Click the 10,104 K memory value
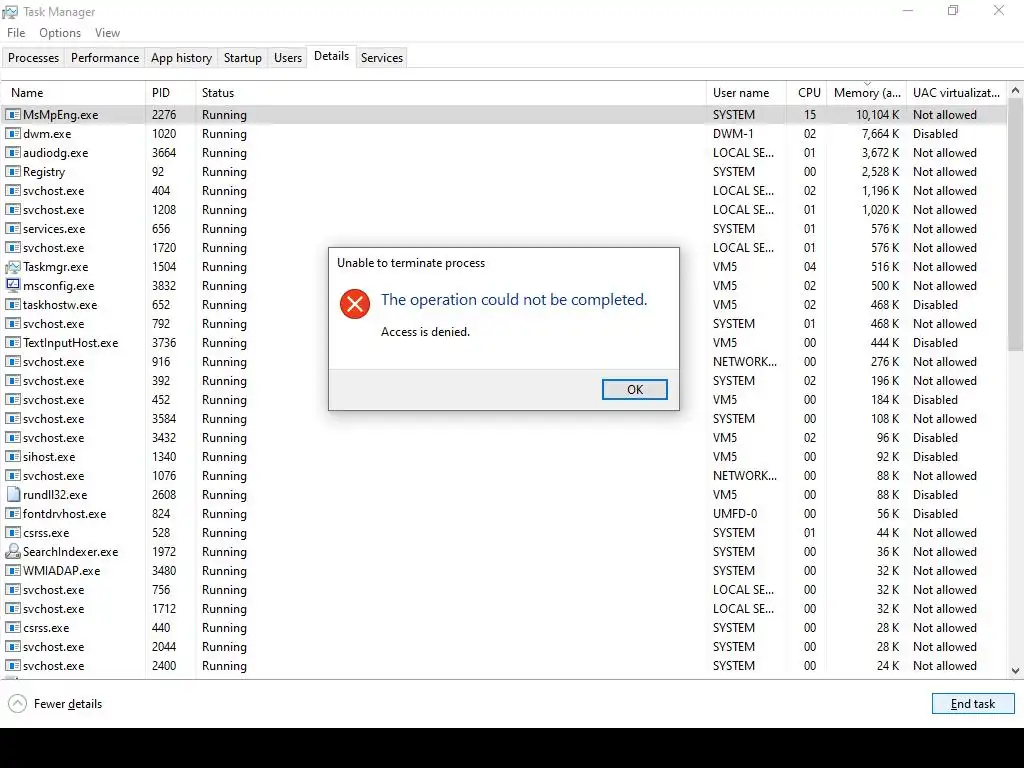Screen dimensions: 1024x768 point(877,115)
